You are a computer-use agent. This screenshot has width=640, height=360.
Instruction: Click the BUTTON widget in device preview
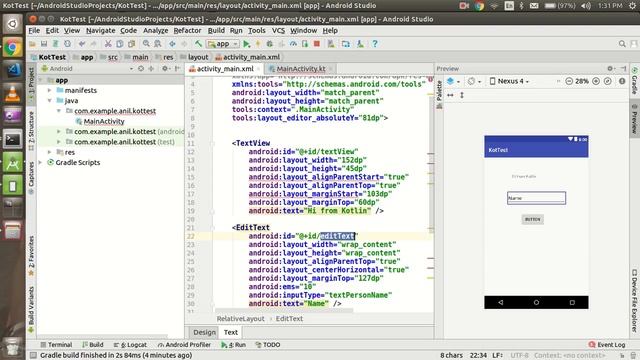532,219
